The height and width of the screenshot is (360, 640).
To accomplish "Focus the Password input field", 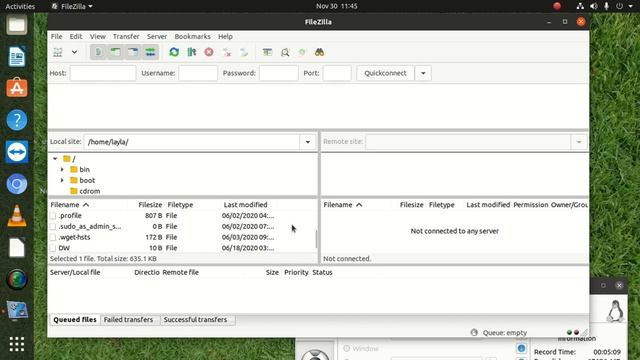I will [279, 73].
